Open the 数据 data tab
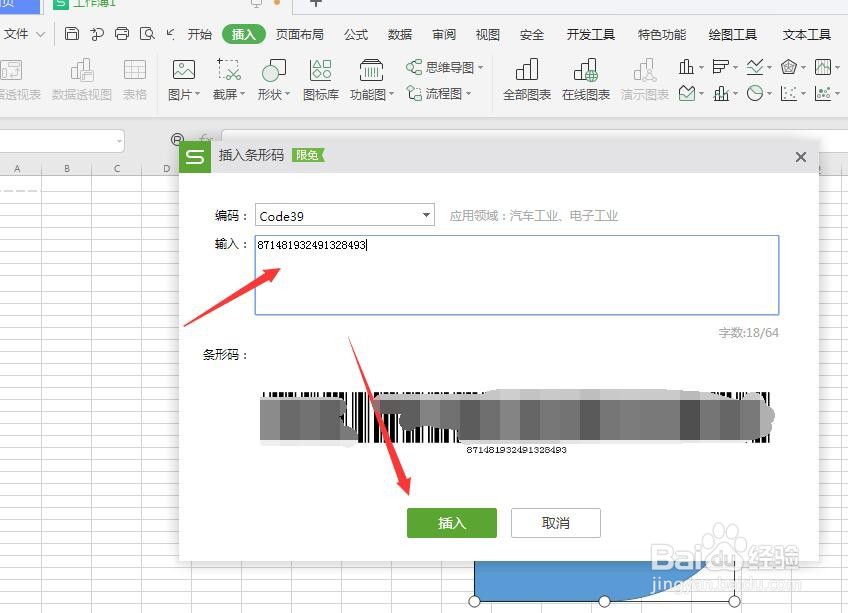Viewport: 848px width, 613px height. 400,34
